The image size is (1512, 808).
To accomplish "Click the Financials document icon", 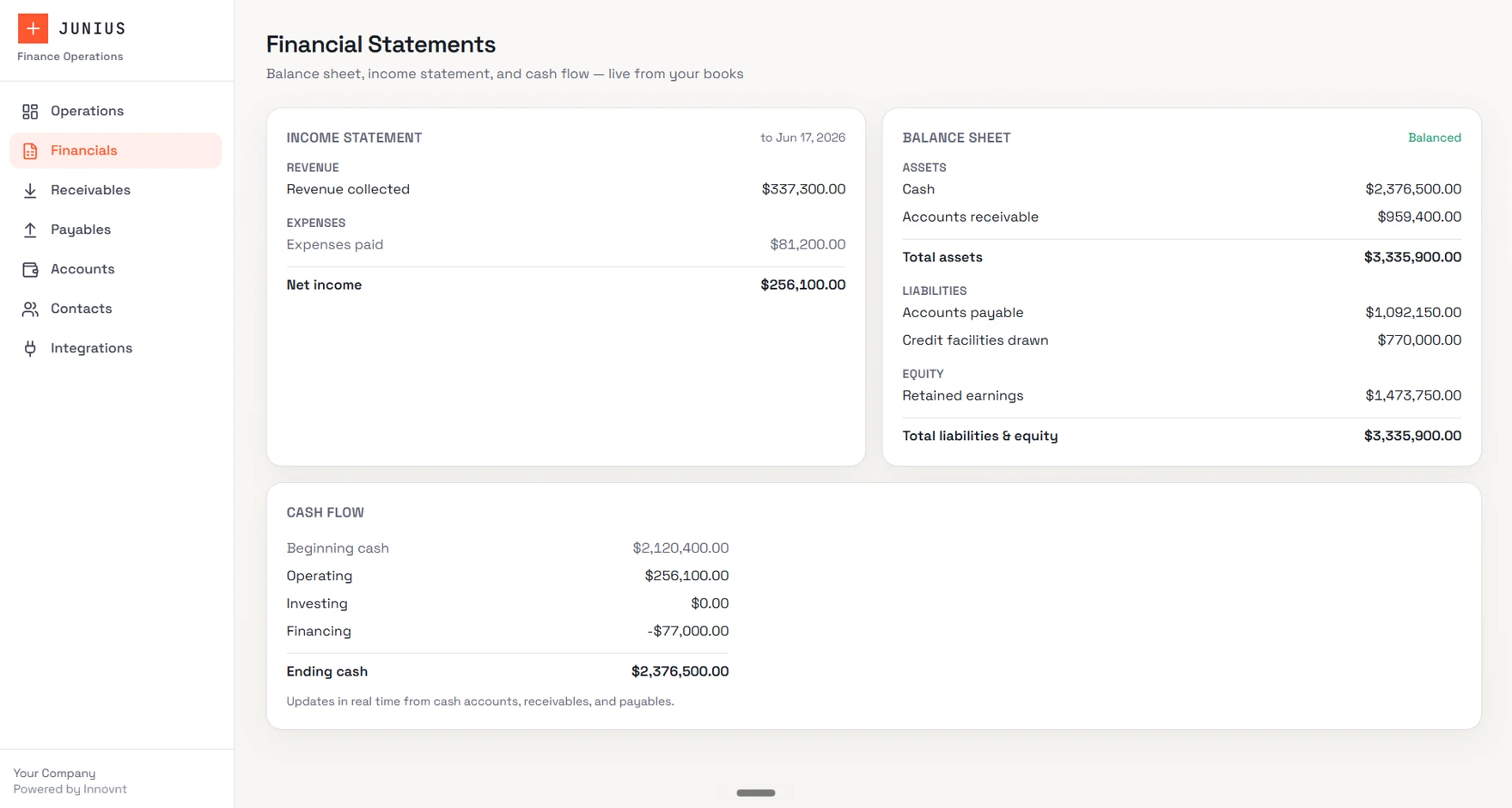I will (x=30, y=151).
